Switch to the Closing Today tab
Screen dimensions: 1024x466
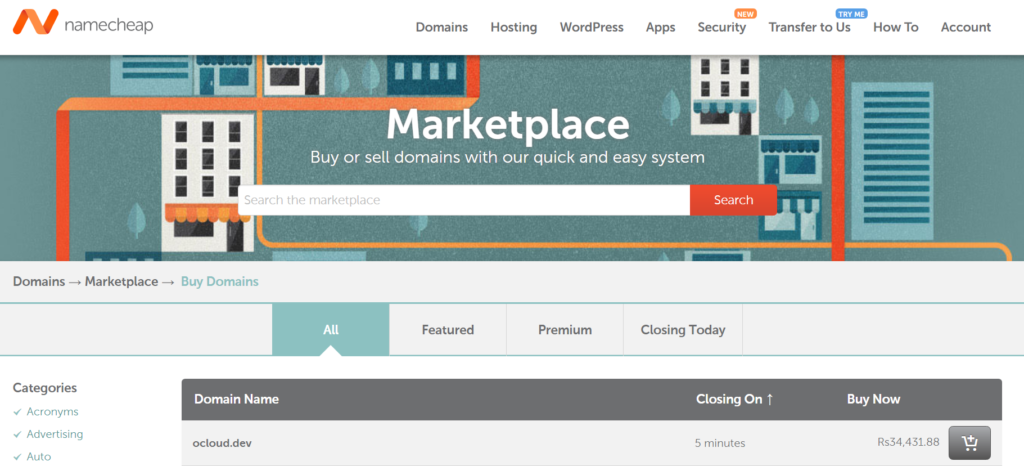(x=683, y=330)
